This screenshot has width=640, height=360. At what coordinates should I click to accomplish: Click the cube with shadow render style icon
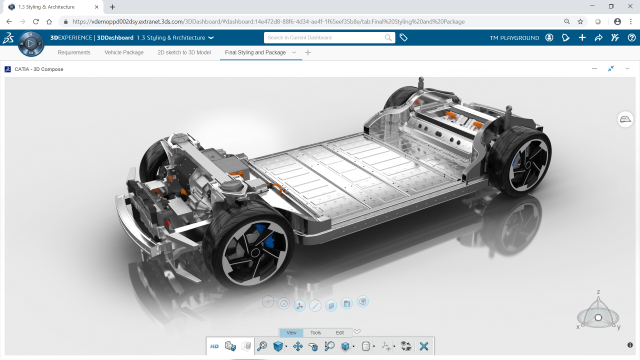(x=345, y=346)
